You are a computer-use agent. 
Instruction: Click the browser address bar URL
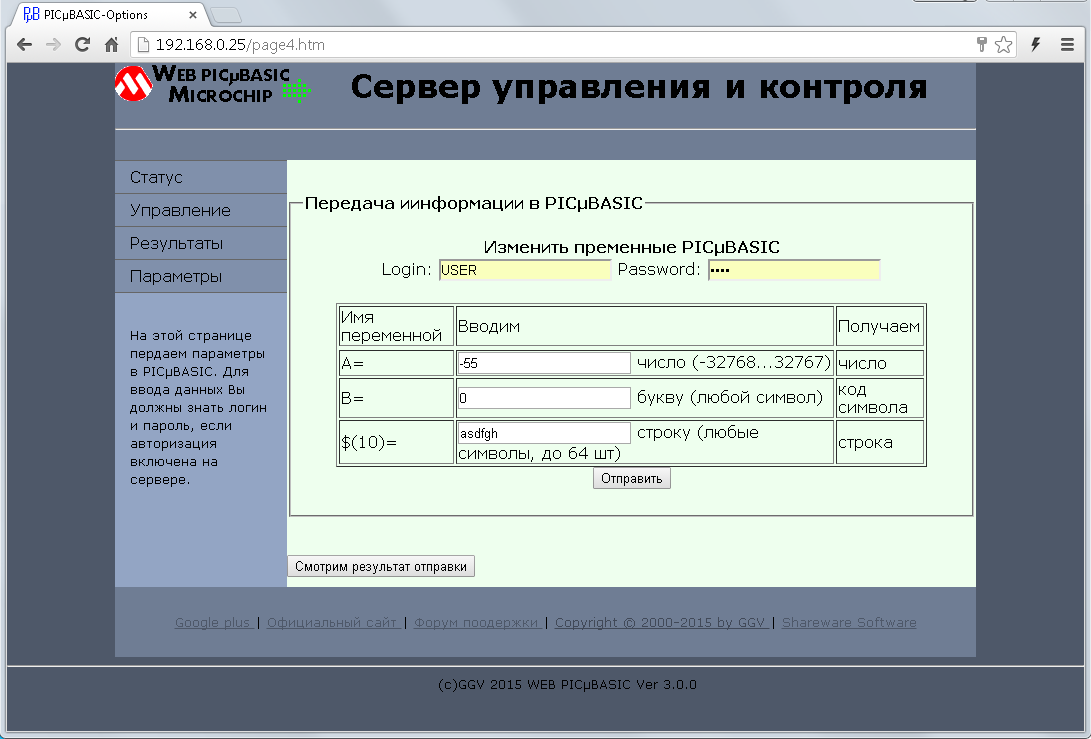click(240, 45)
